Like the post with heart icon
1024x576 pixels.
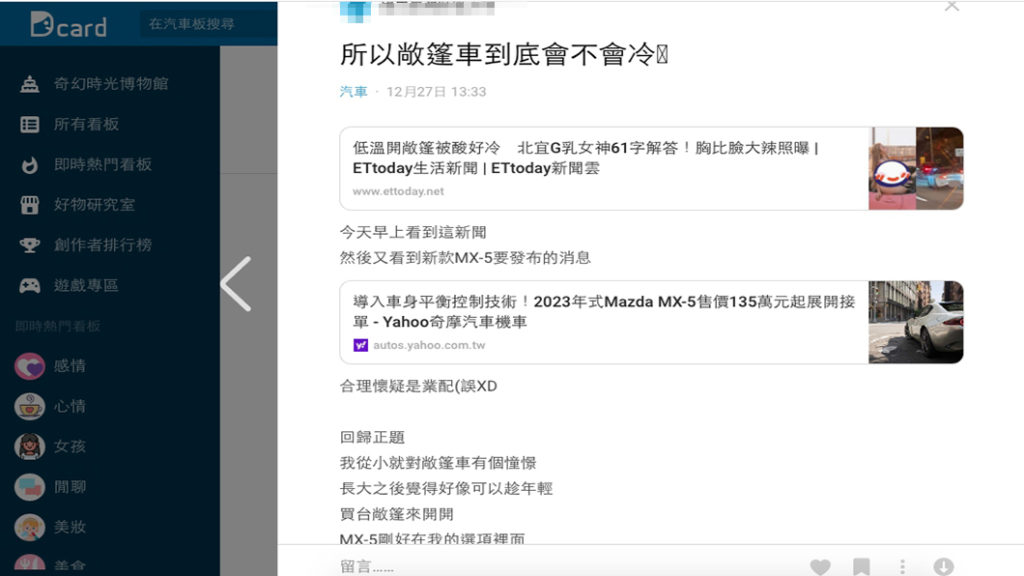tap(820, 566)
